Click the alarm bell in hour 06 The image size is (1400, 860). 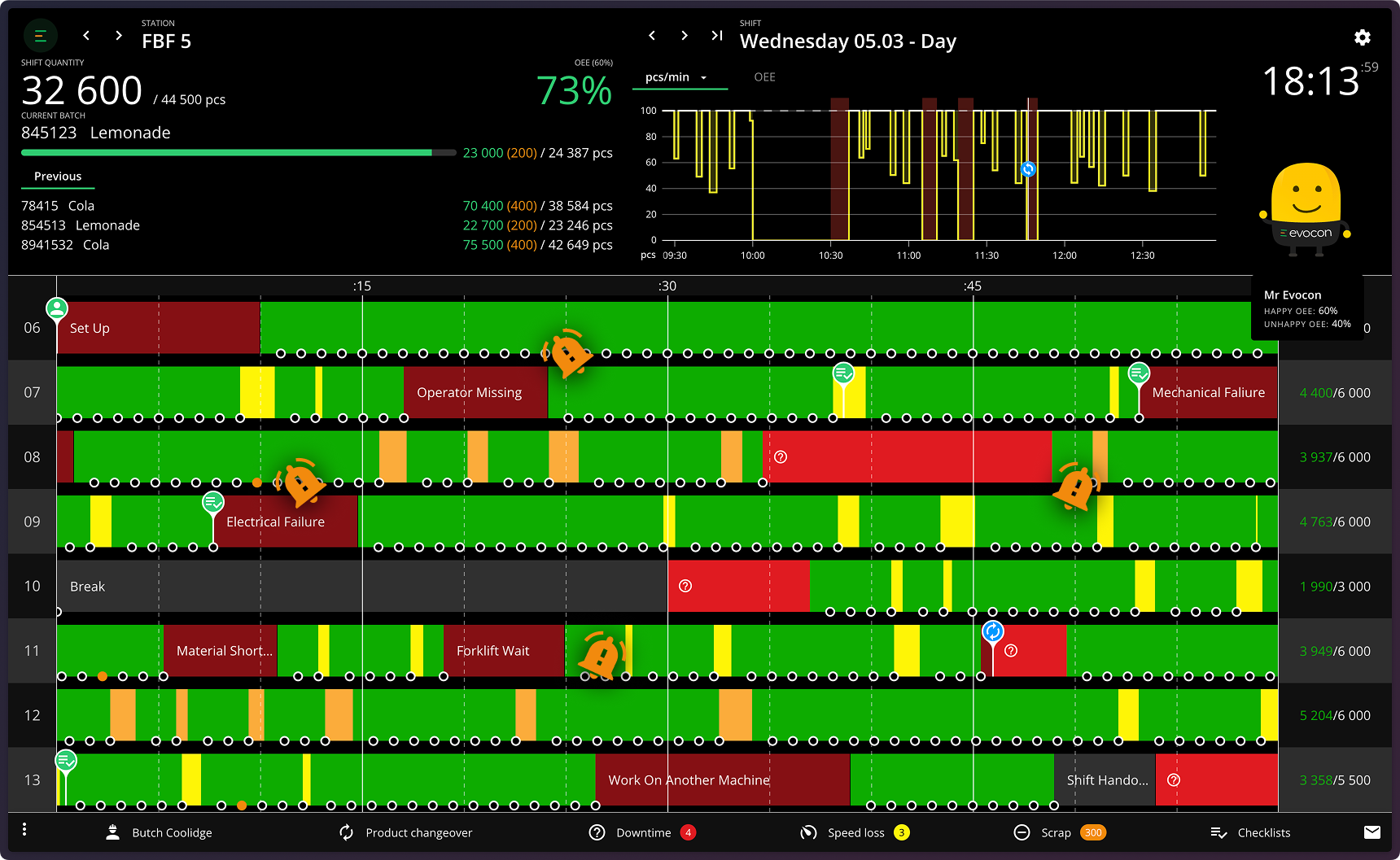[x=568, y=353]
